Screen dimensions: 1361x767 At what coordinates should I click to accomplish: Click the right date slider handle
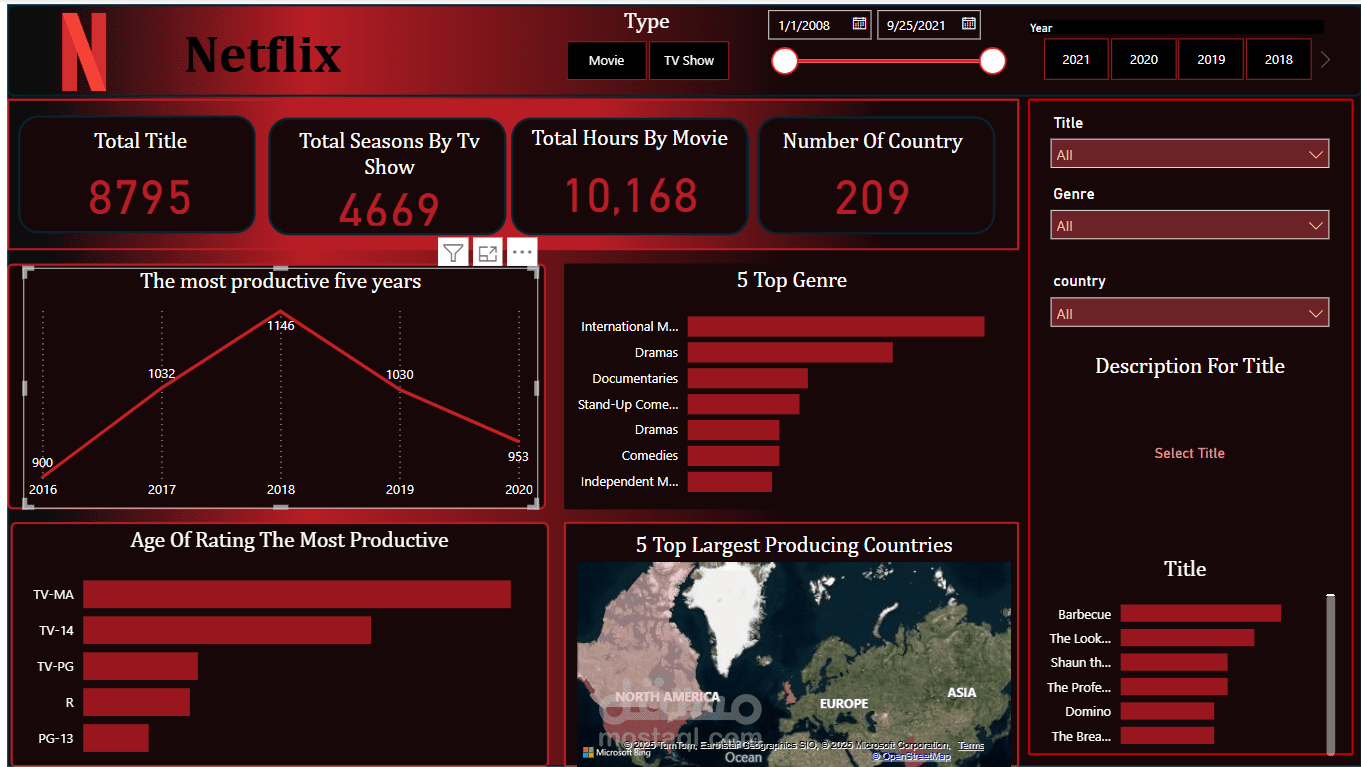[993, 62]
